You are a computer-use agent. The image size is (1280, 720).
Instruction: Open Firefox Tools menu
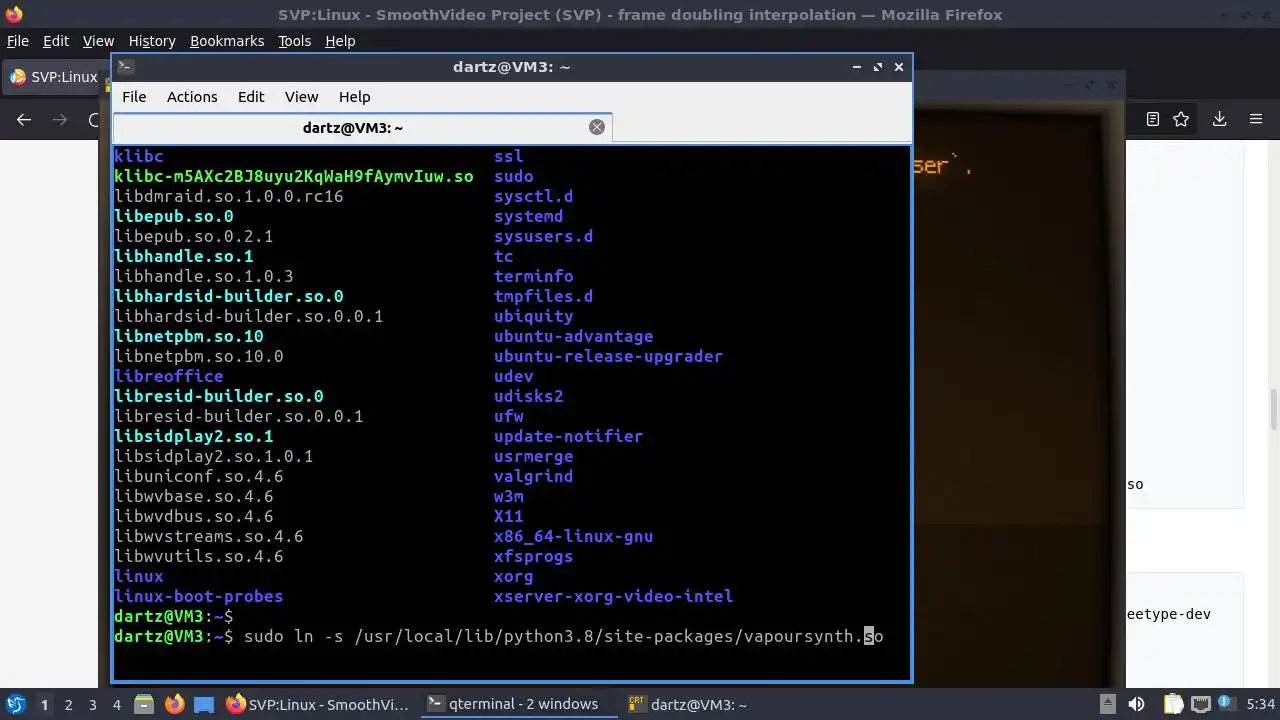[294, 41]
